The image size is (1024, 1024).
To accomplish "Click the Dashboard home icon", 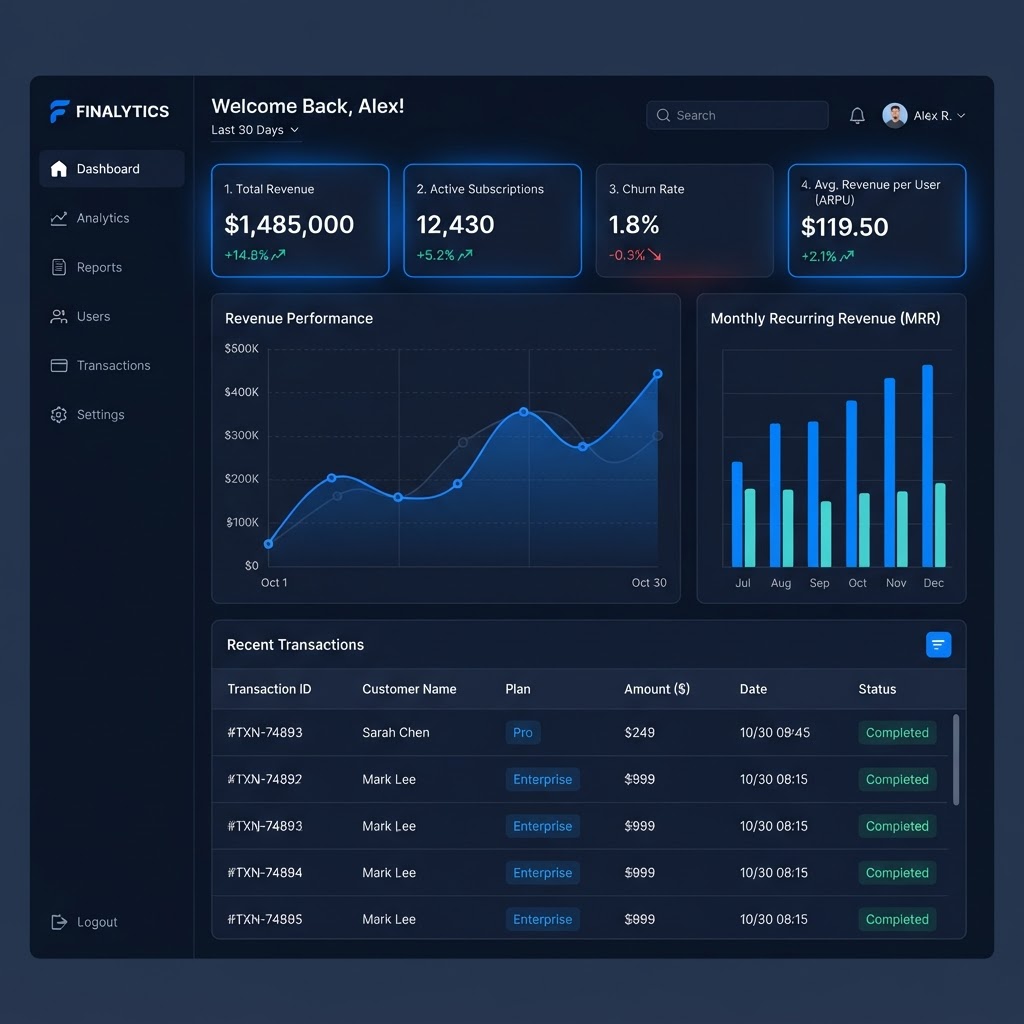I will 59,168.
